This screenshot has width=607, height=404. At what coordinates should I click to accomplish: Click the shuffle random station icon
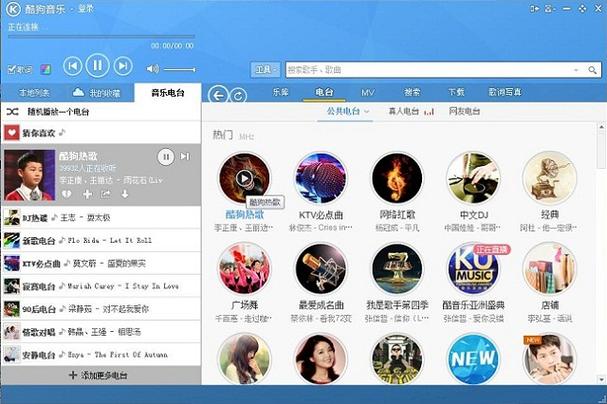click(x=12, y=112)
